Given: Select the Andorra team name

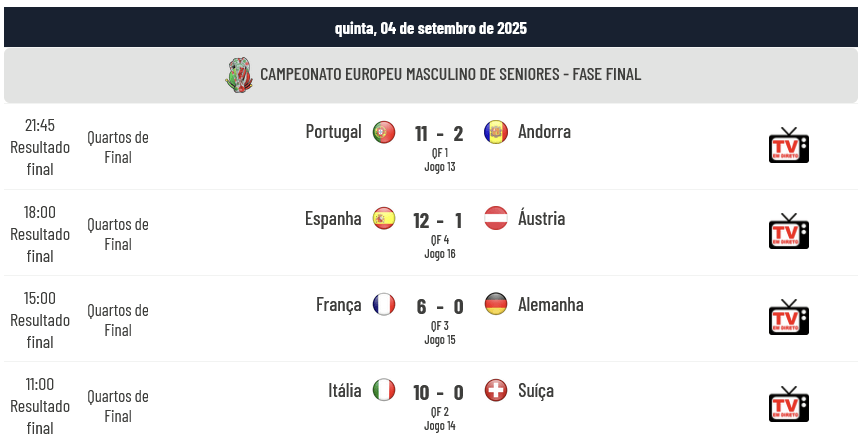Looking at the screenshot, I should coord(544,131).
